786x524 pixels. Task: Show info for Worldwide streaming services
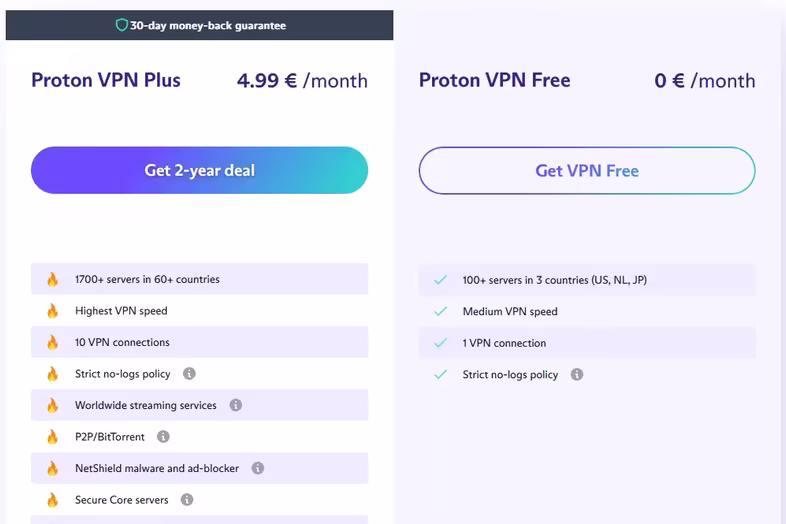pos(236,405)
